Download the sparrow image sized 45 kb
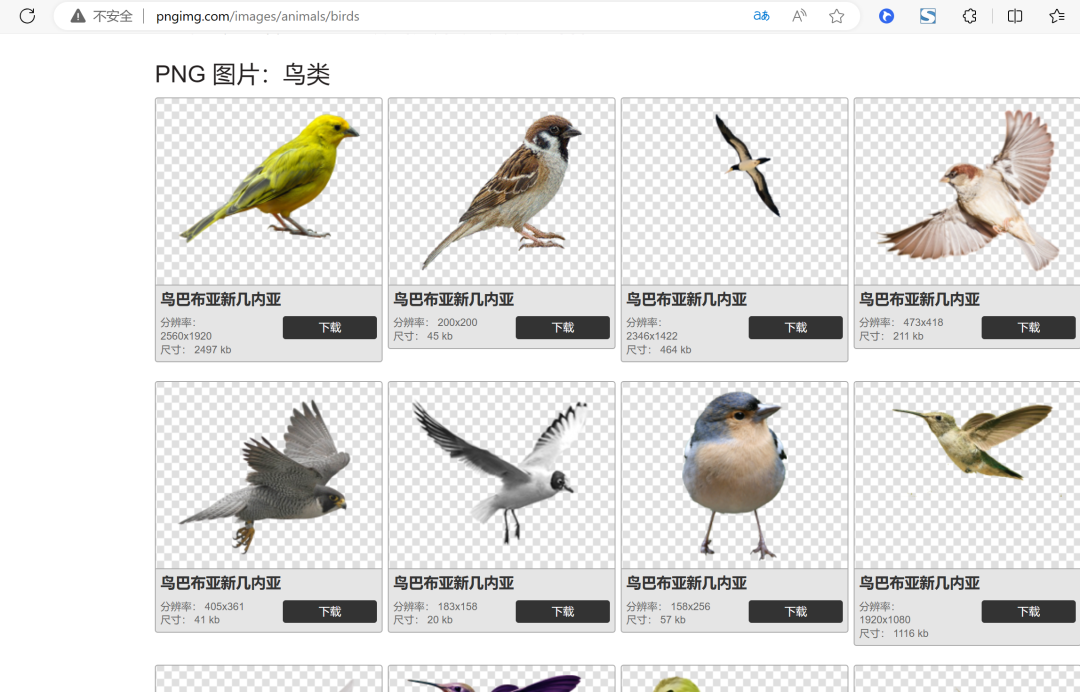The width and height of the screenshot is (1080, 692). point(563,328)
